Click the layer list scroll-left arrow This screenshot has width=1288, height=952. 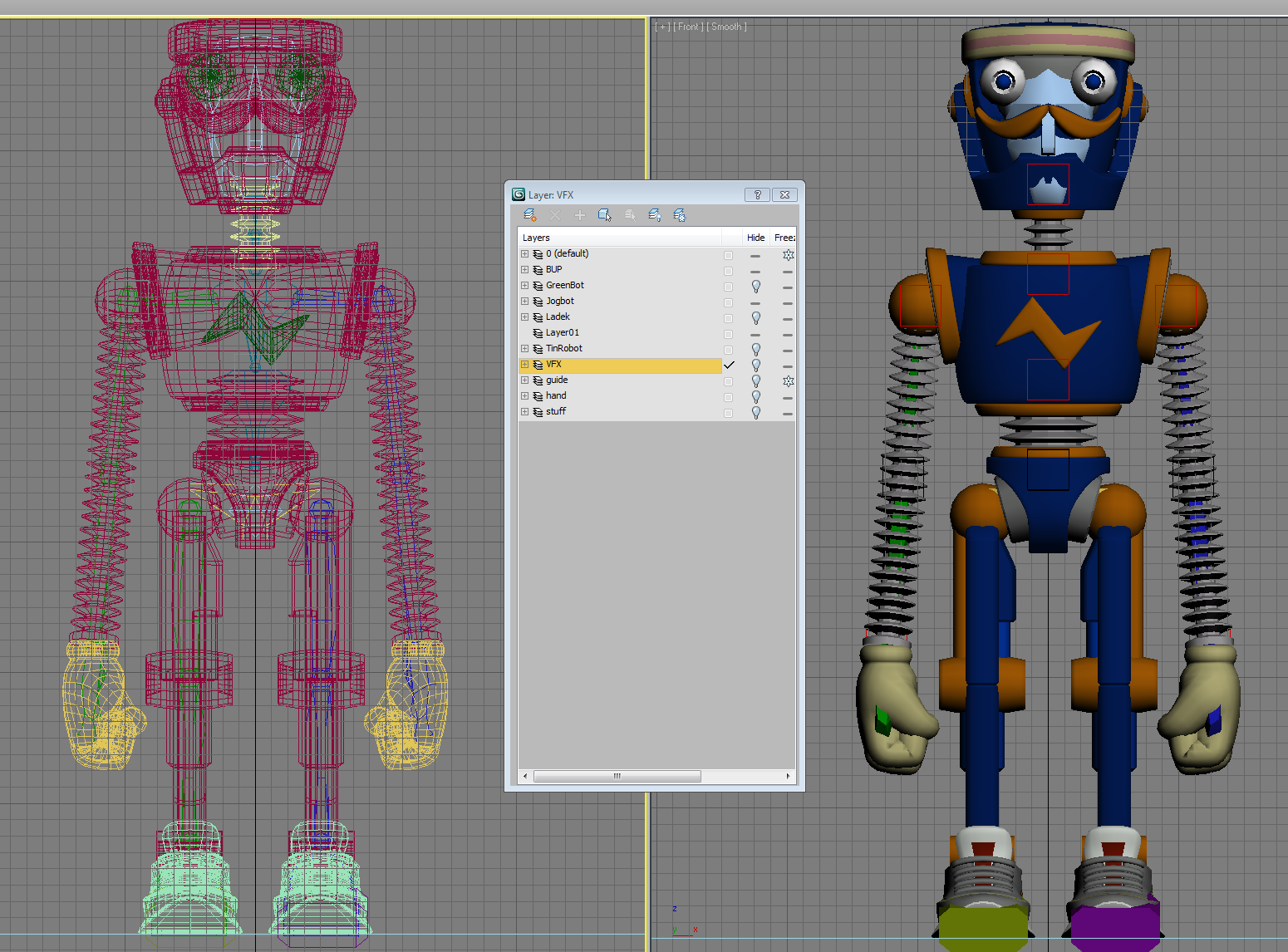click(525, 776)
